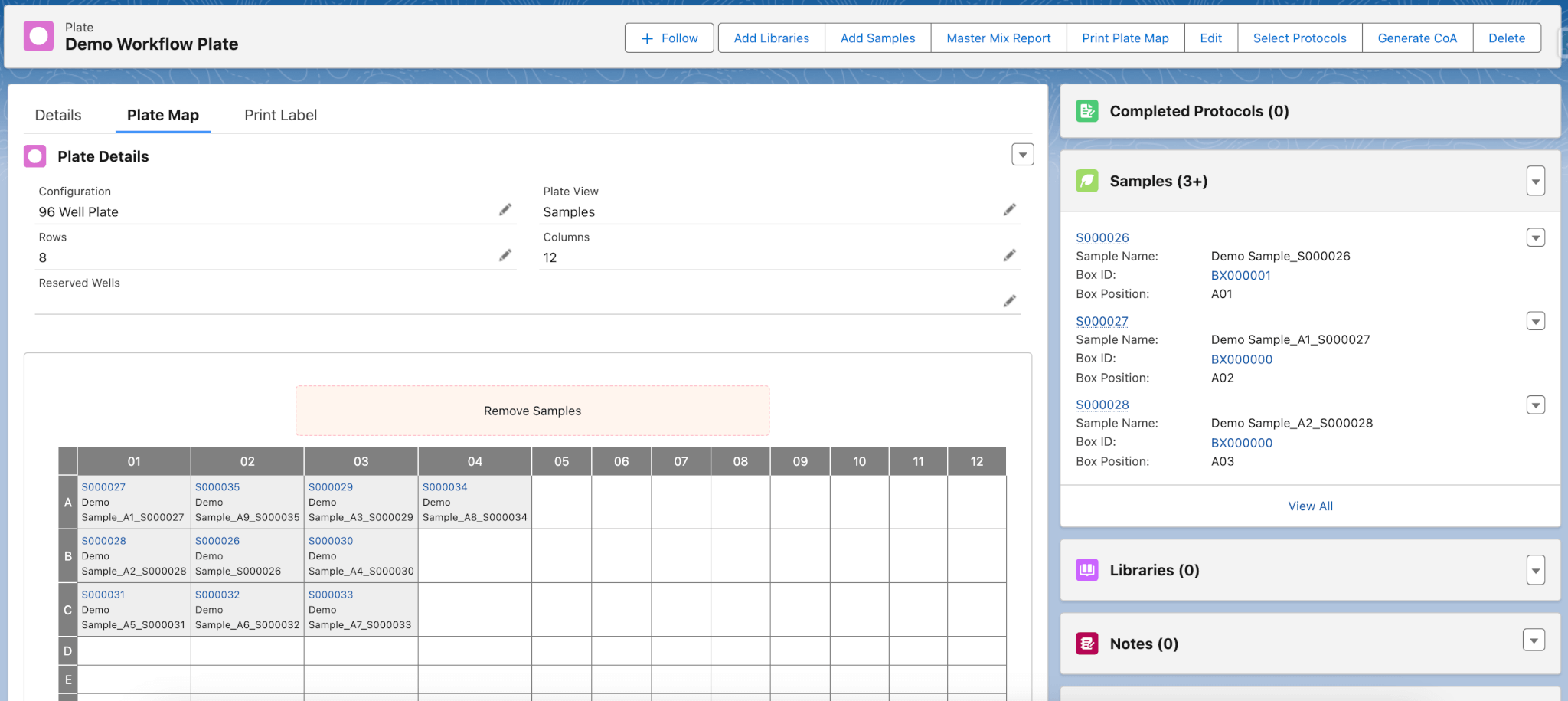
Task: Open S000032 link in well C02
Action: tap(217, 595)
